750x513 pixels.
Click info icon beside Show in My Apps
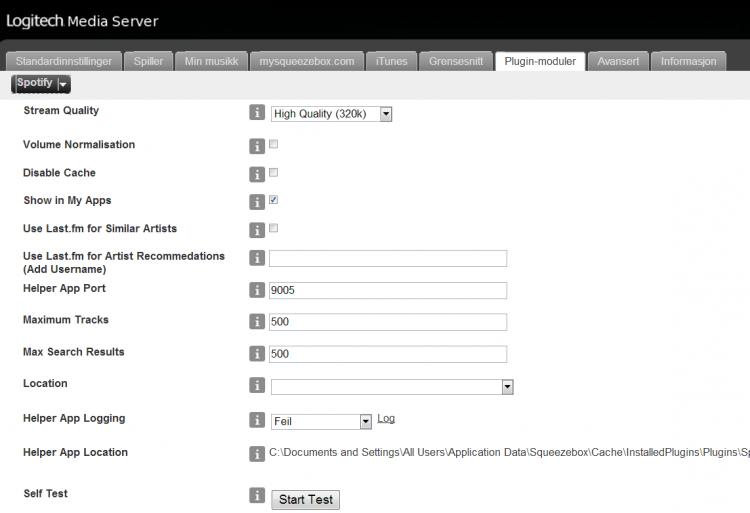257,202
